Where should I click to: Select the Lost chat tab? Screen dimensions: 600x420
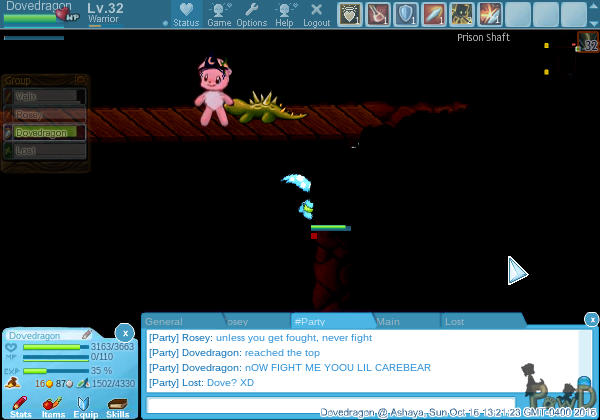[x=455, y=322]
